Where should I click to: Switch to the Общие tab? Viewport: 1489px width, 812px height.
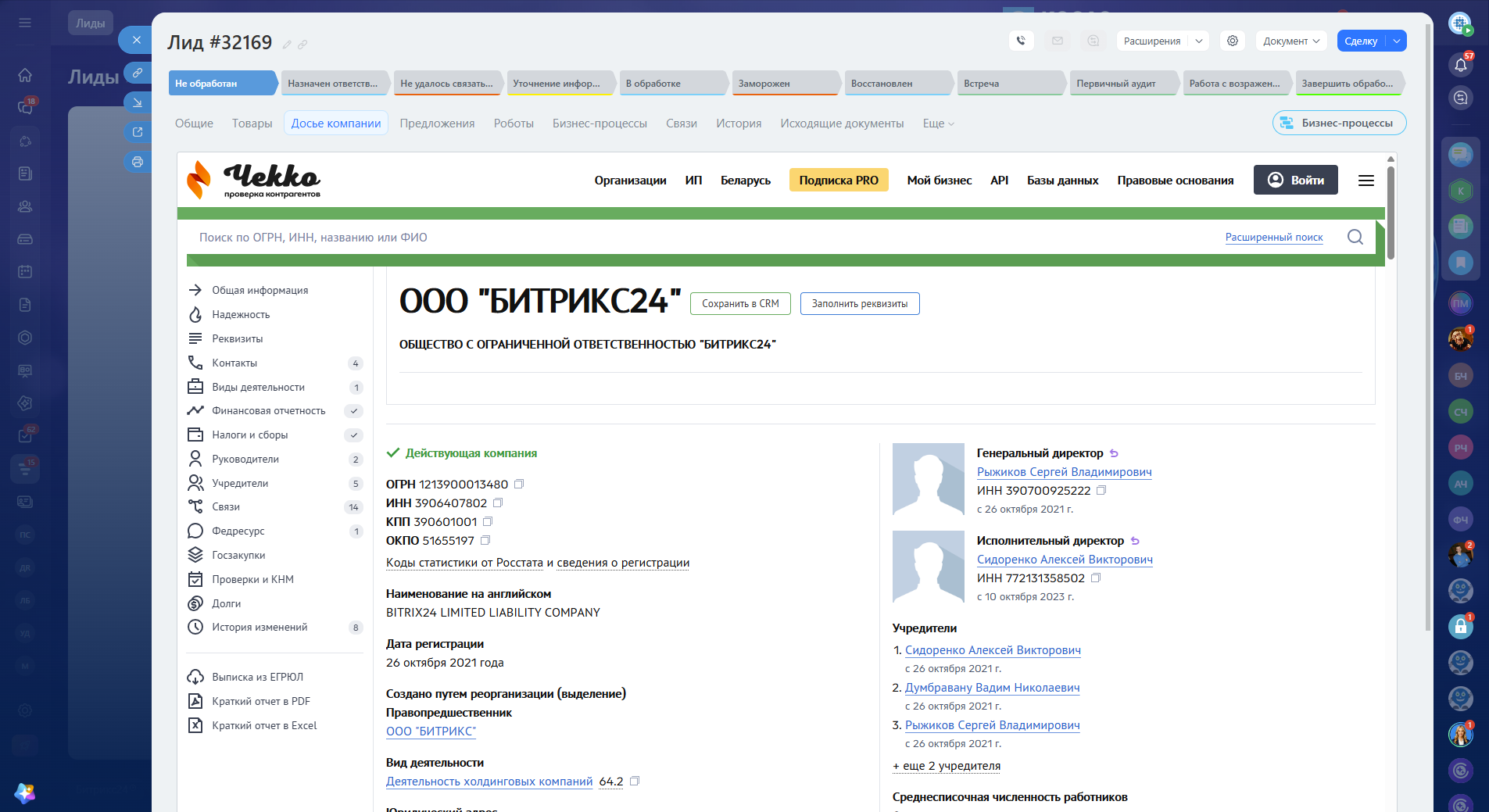(194, 123)
